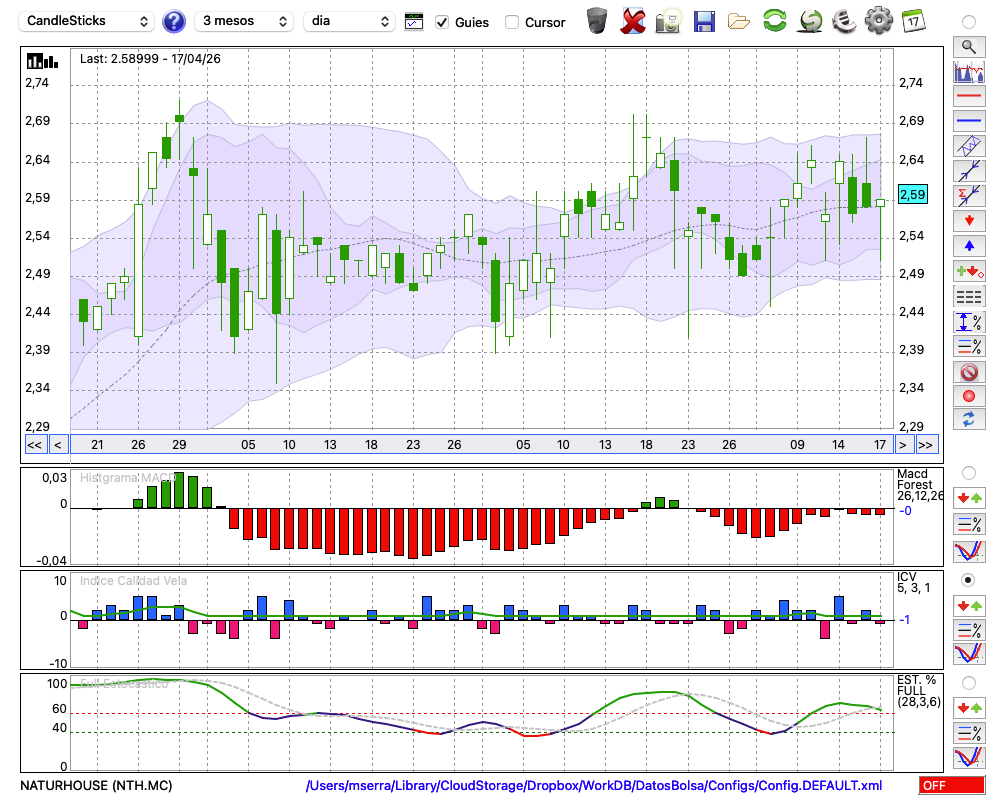Image resolution: width=1000 pixels, height=800 pixels.
Task: Toggle the red OFF indicator
Action: click(x=952, y=785)
